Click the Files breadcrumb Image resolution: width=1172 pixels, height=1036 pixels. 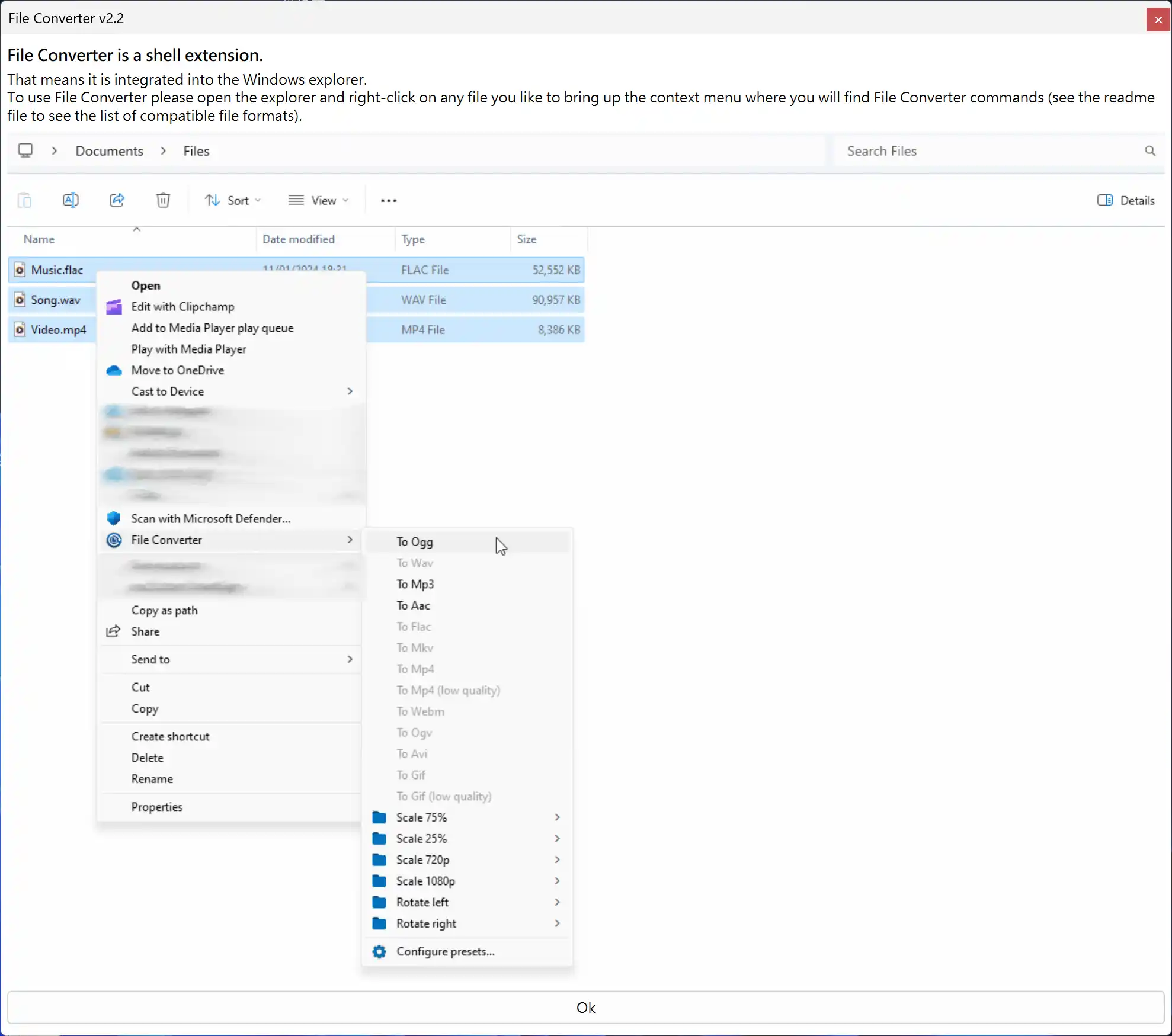pos(196,151)
